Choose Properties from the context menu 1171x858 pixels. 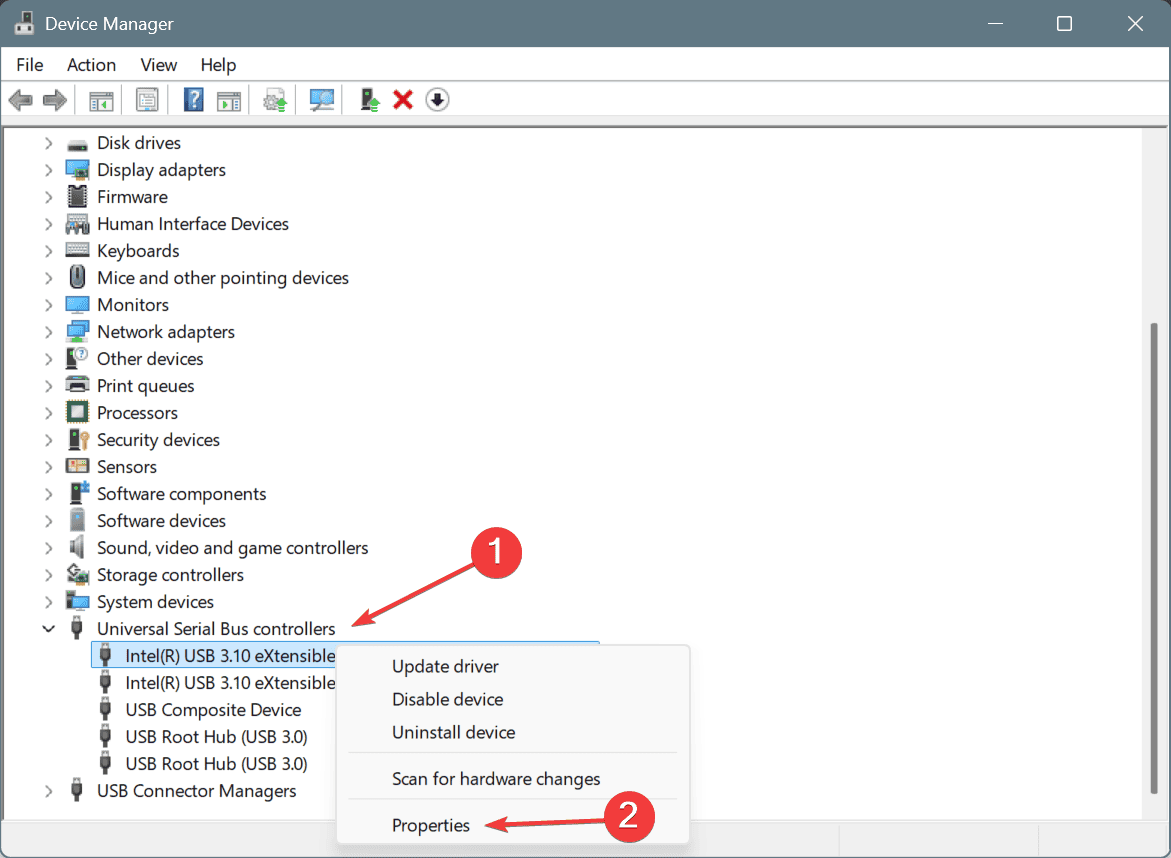coord(431,825)
